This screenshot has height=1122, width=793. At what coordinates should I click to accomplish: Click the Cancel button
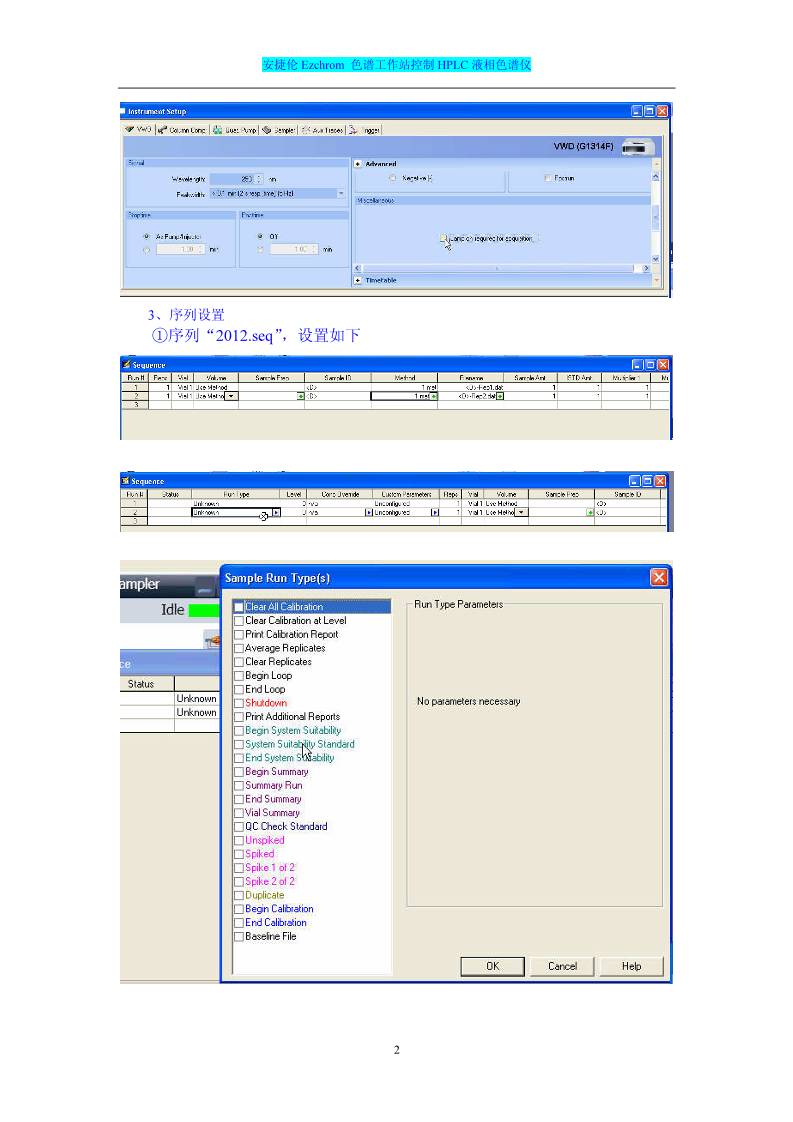tap(562, 966)
